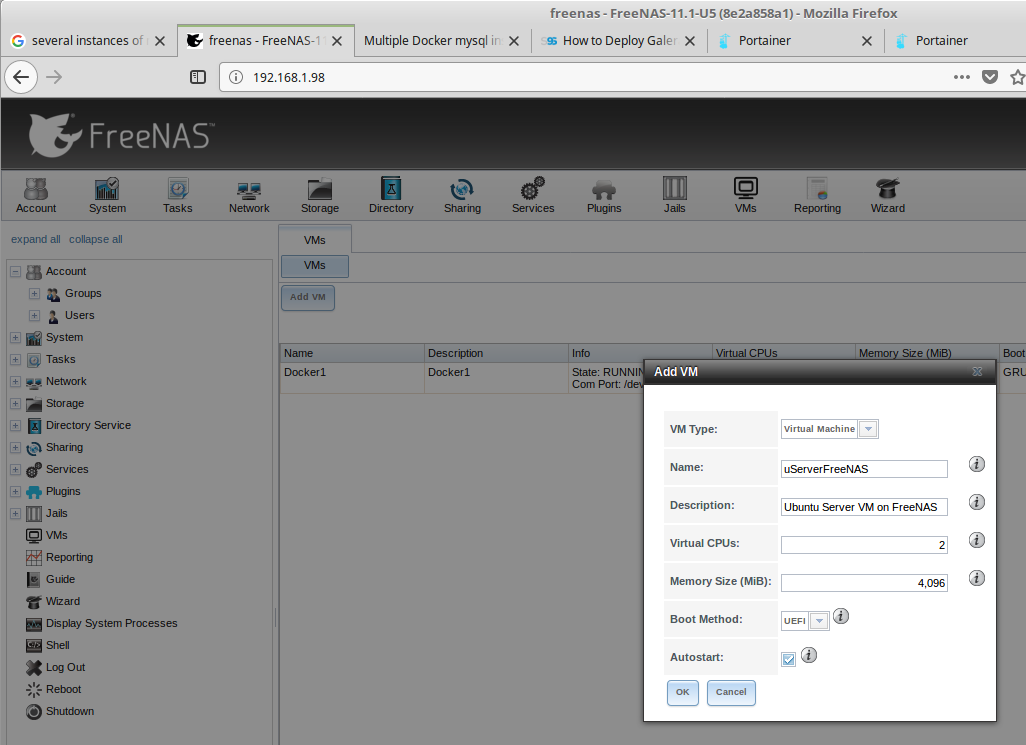The width and height of the screenshot is (1026, 745).
Task: Open the VMs toolbar icon
Action: (745, 195)
